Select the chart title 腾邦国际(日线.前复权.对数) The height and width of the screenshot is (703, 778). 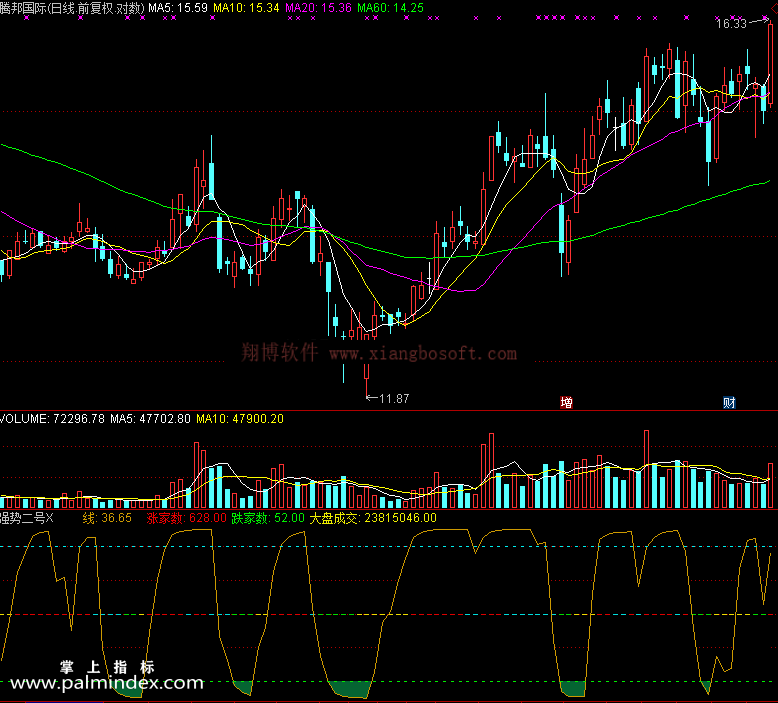[72, 8]
